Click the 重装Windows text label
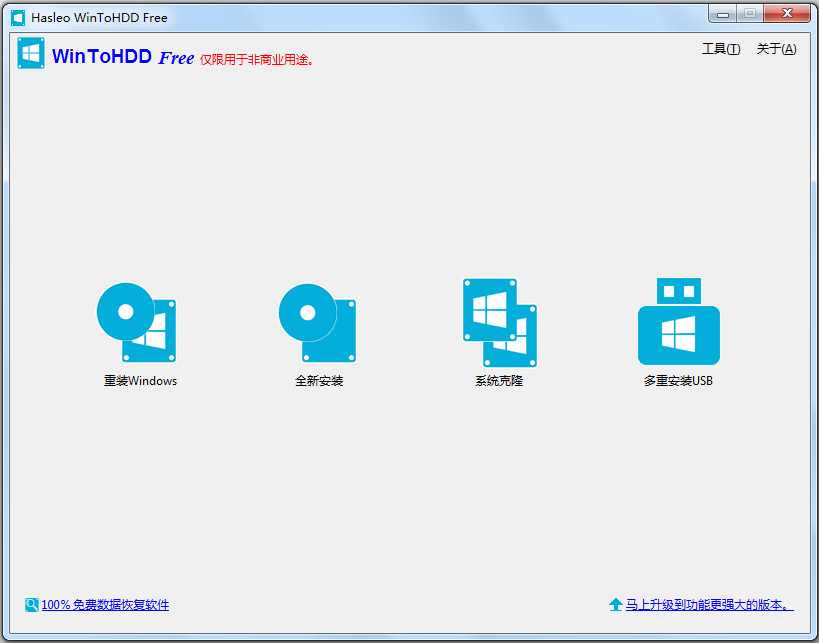This screenshot has height=643, width=819. [140, 381]
